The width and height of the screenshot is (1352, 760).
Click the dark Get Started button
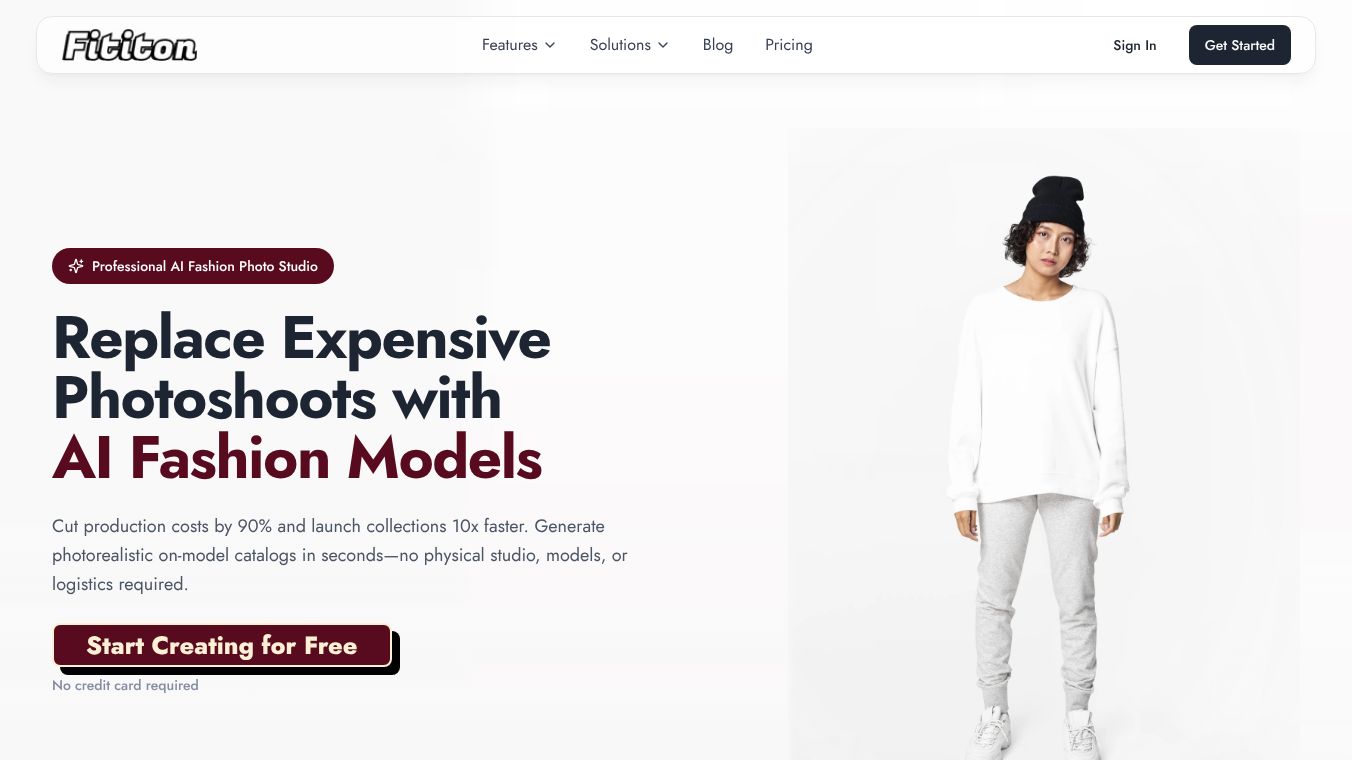pos(1240,45)
